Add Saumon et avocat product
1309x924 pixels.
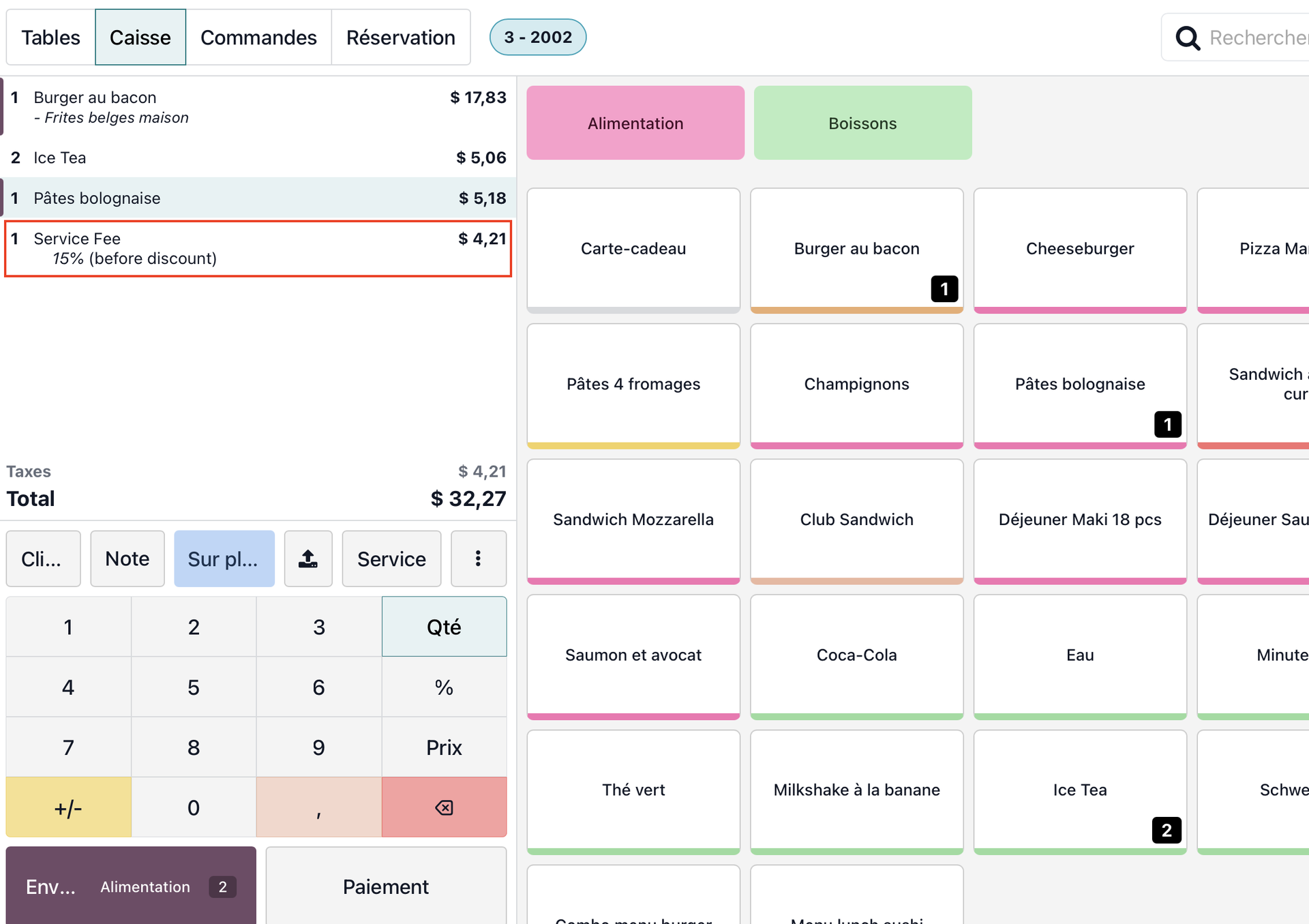(633, 657)
